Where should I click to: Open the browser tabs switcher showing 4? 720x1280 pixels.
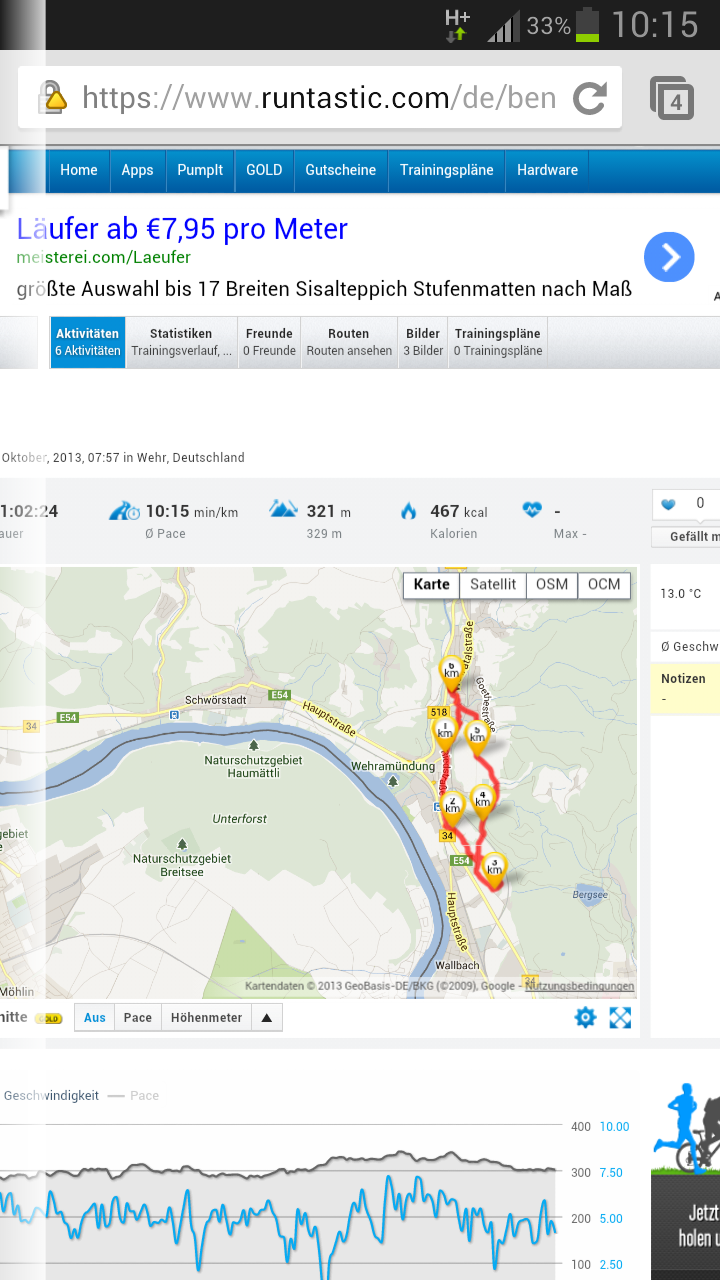pyautogui.click(x=672, y=99)
